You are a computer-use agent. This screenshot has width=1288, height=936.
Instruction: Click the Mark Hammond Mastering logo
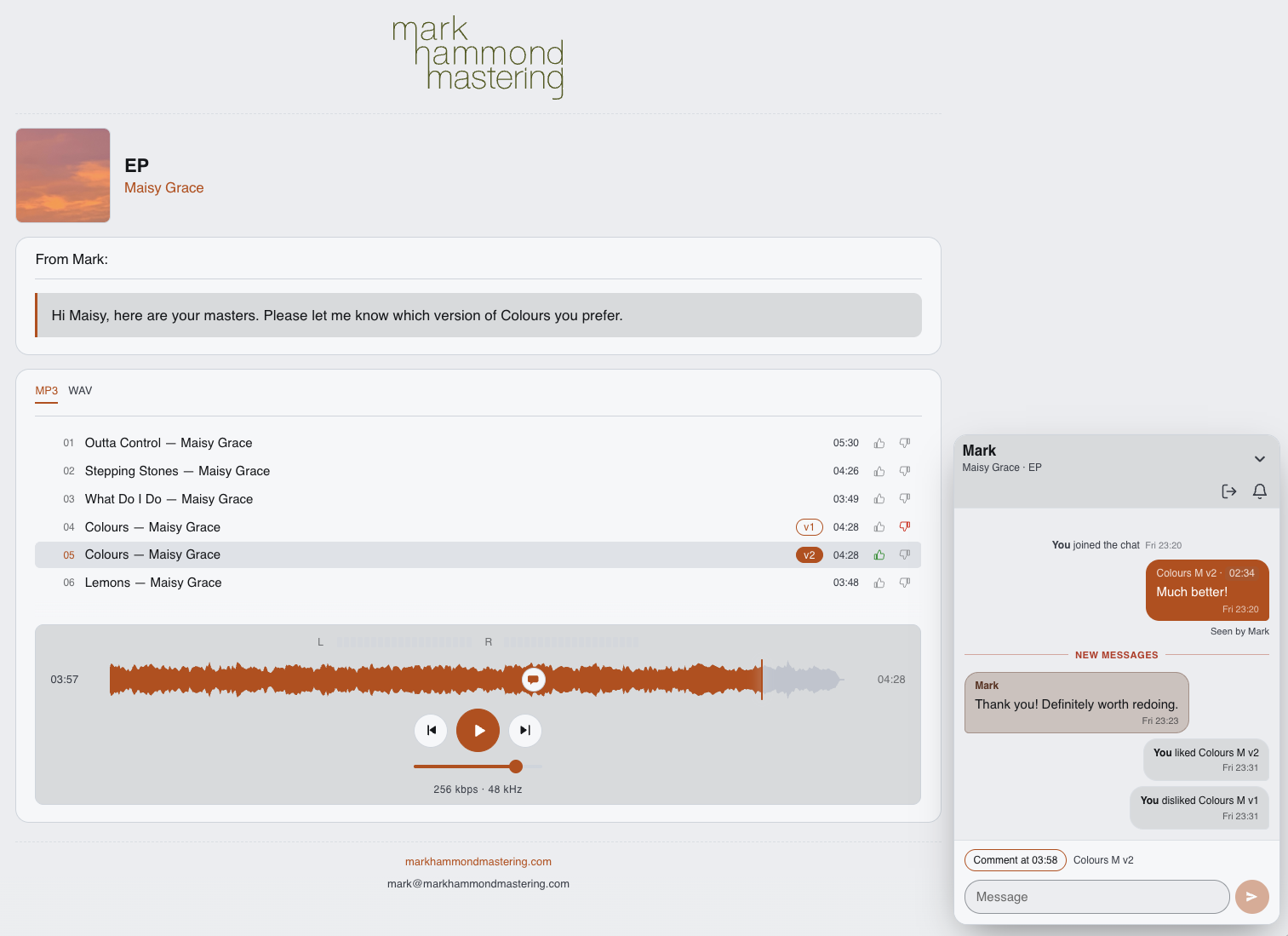(x=478, y=57)
